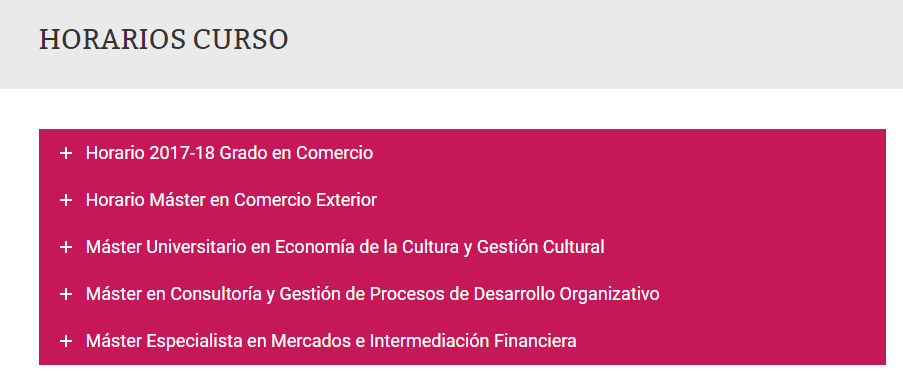Click the words 'Intermediación Financiera' in the last row

473,341
